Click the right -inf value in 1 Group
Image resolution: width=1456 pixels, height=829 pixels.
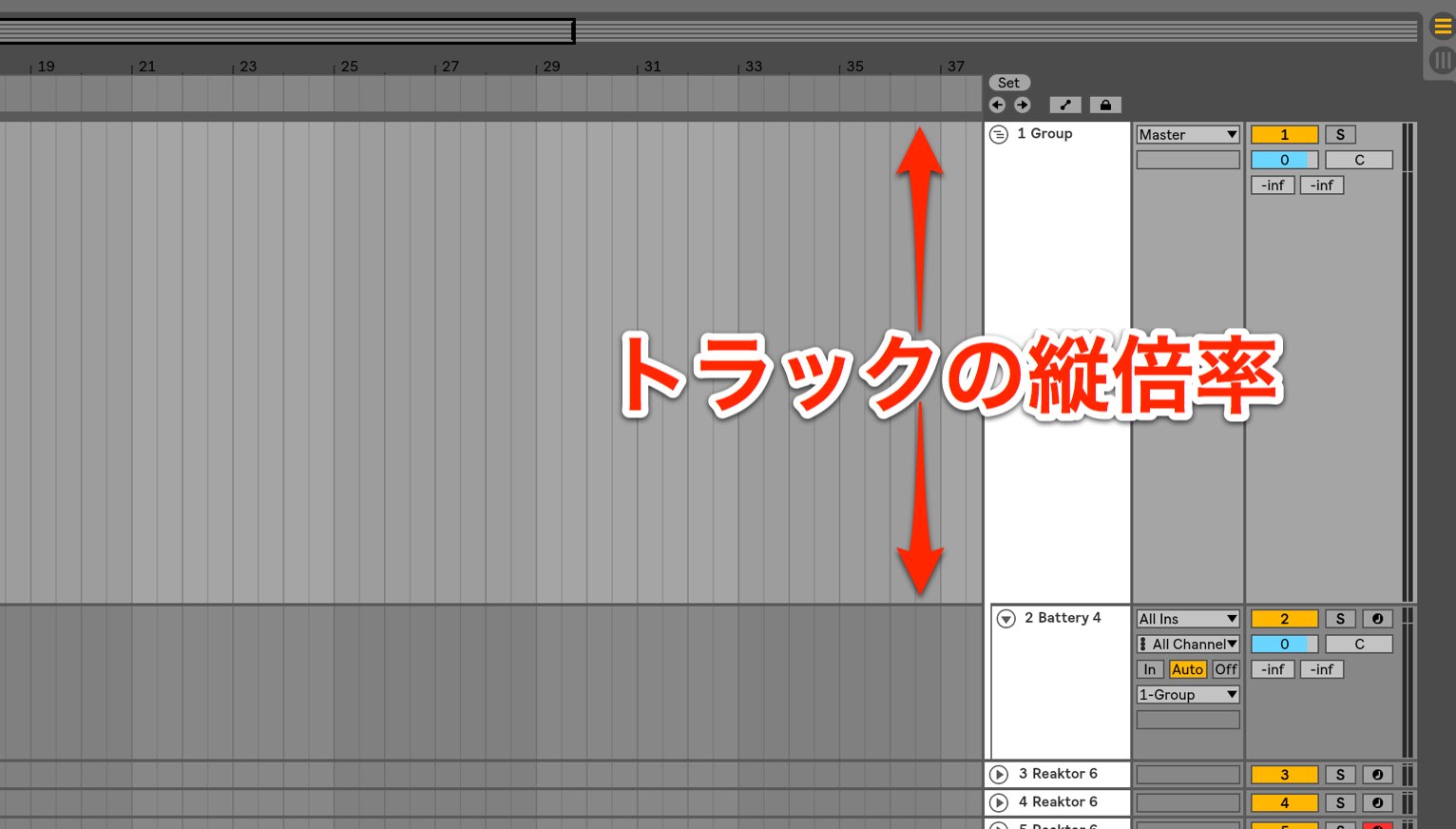1322,185
